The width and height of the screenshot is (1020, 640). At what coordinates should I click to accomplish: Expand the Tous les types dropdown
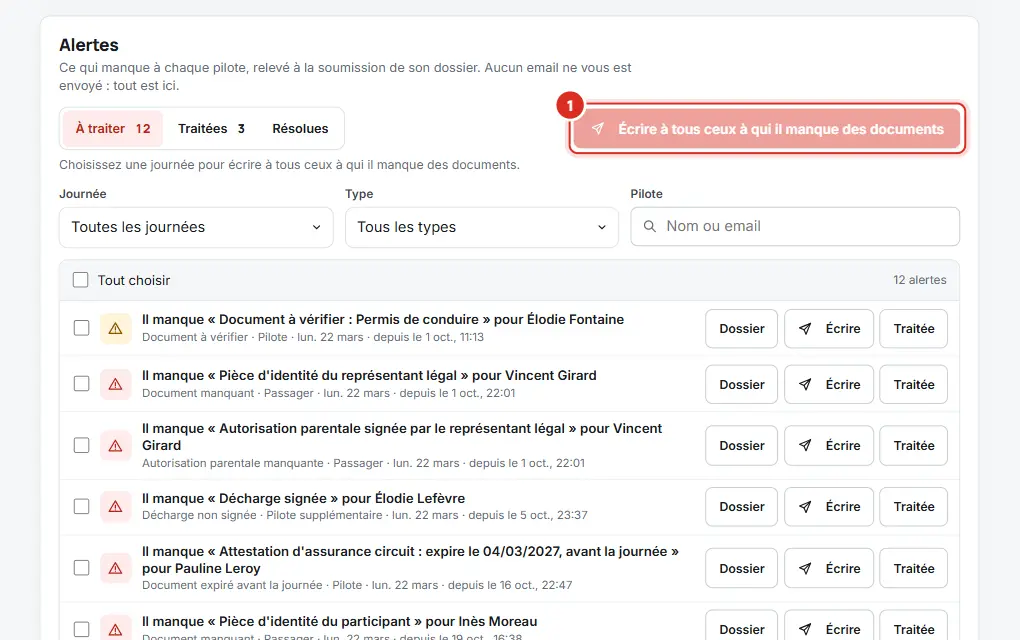point(481,227)
